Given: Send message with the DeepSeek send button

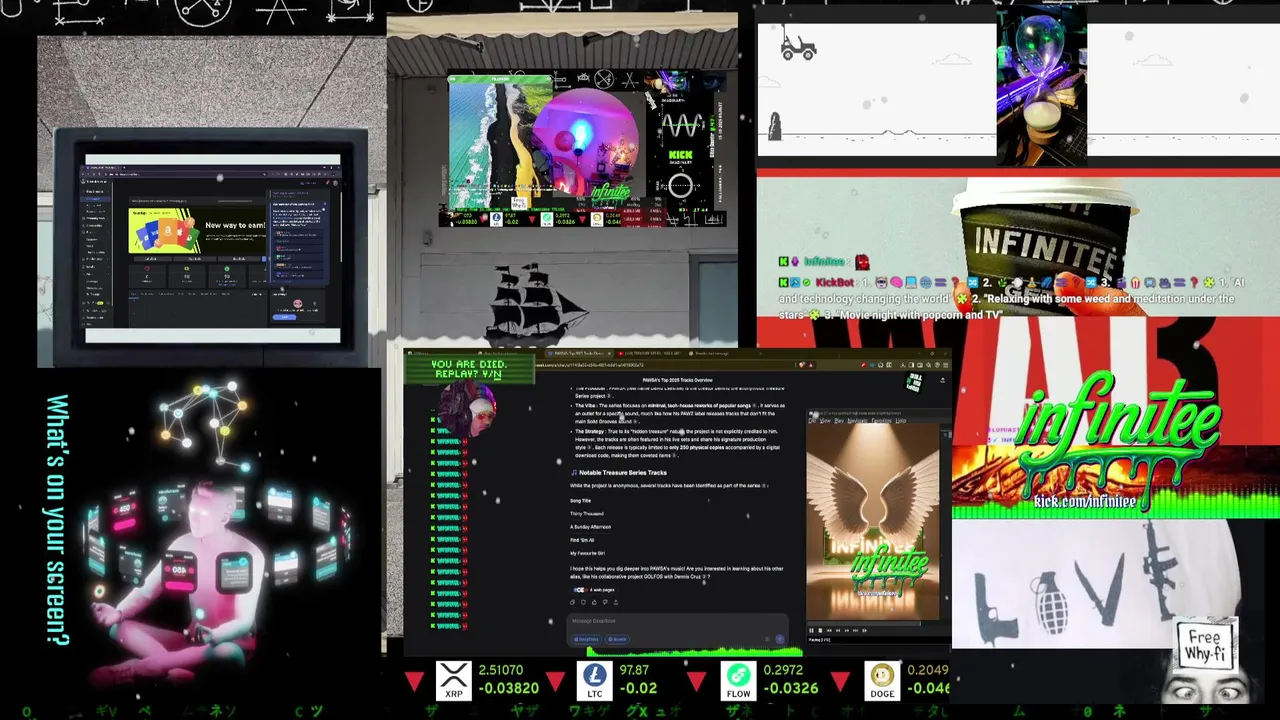Looking at the screenshot, I should pos(779,639).
